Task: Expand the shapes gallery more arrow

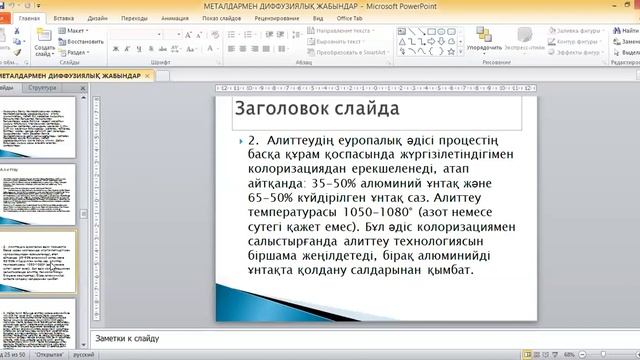Action: [x=460, y=52]
